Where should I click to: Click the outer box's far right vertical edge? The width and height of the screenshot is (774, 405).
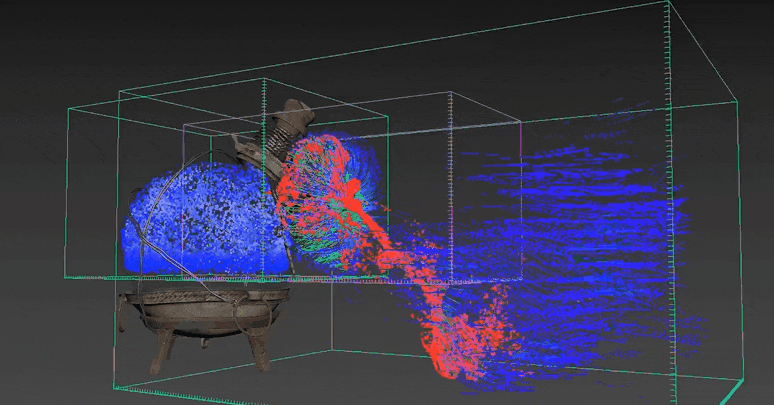click(x=740, y=240)
